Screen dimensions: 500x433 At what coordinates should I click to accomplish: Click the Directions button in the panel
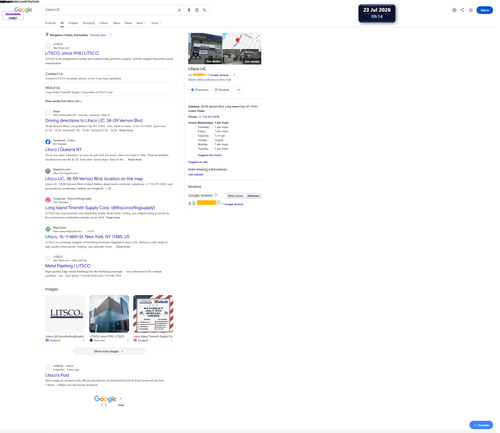click(x=199, y=90)
